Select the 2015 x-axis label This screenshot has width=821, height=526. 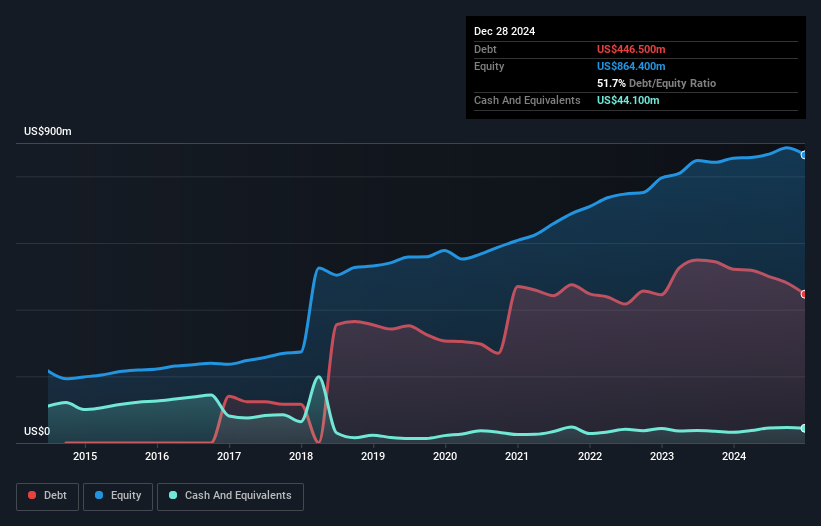(85, 456)
